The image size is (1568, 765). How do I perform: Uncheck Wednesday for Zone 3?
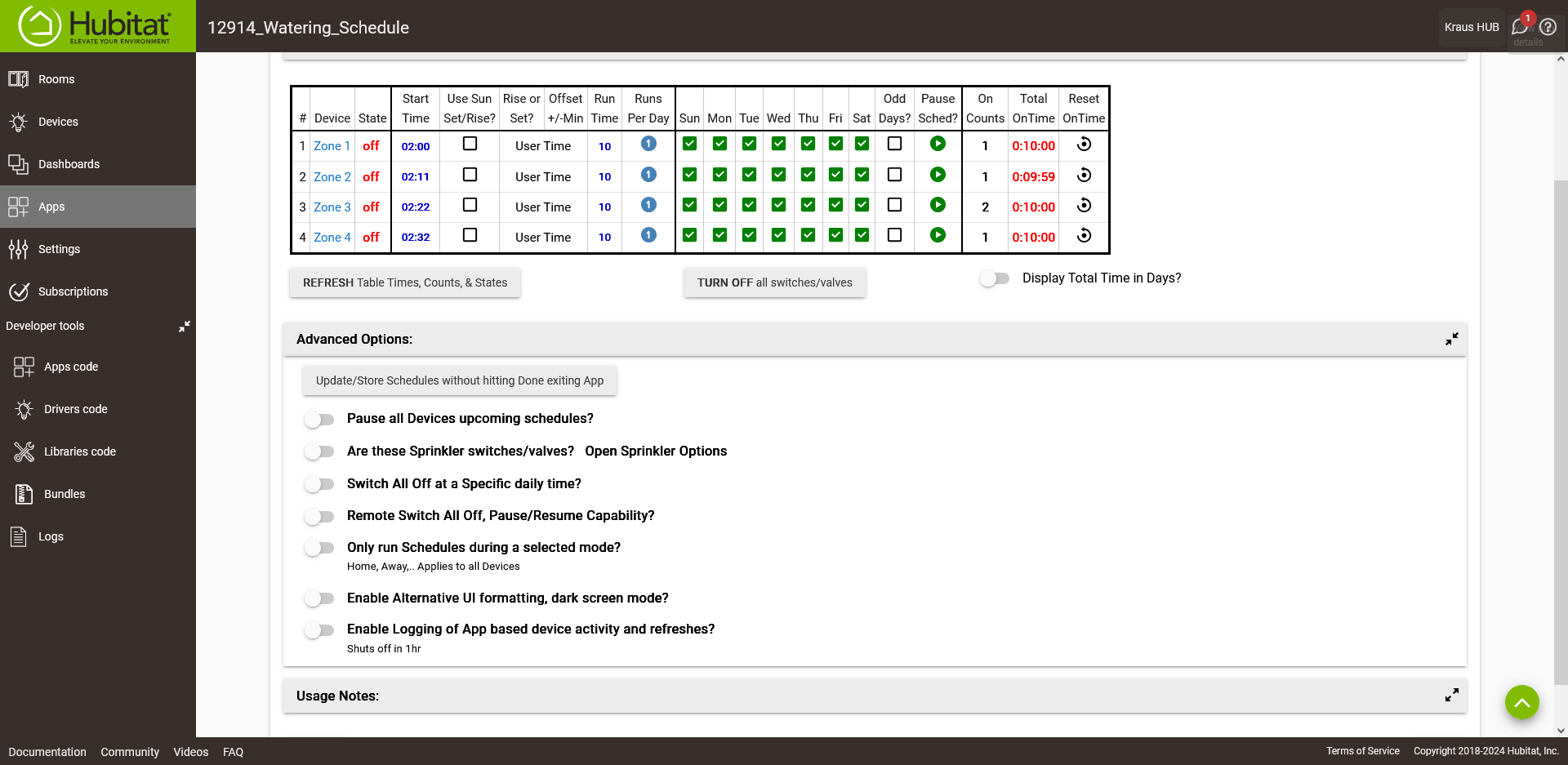[778, 205]
